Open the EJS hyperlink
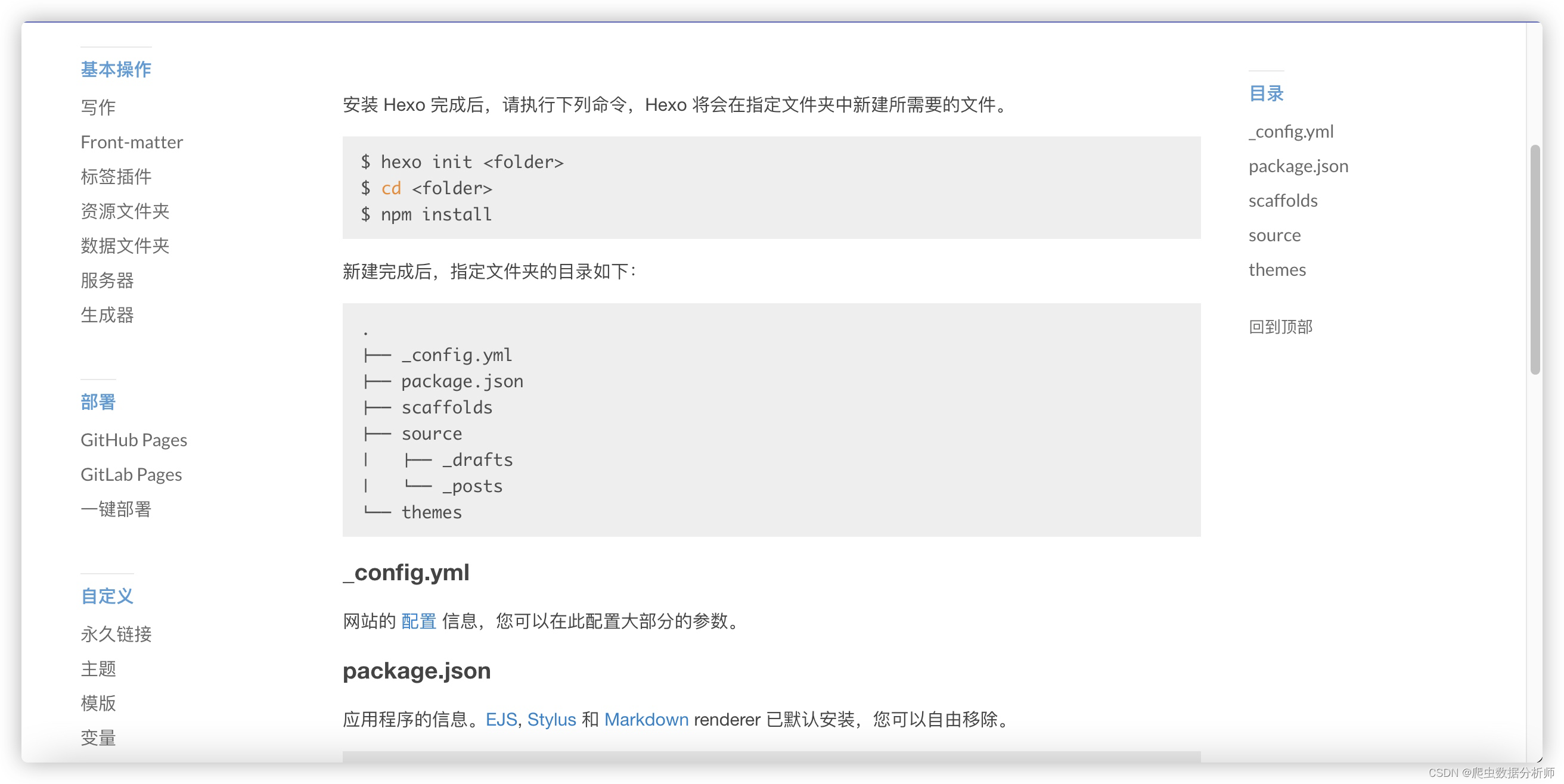 point(501,719)
